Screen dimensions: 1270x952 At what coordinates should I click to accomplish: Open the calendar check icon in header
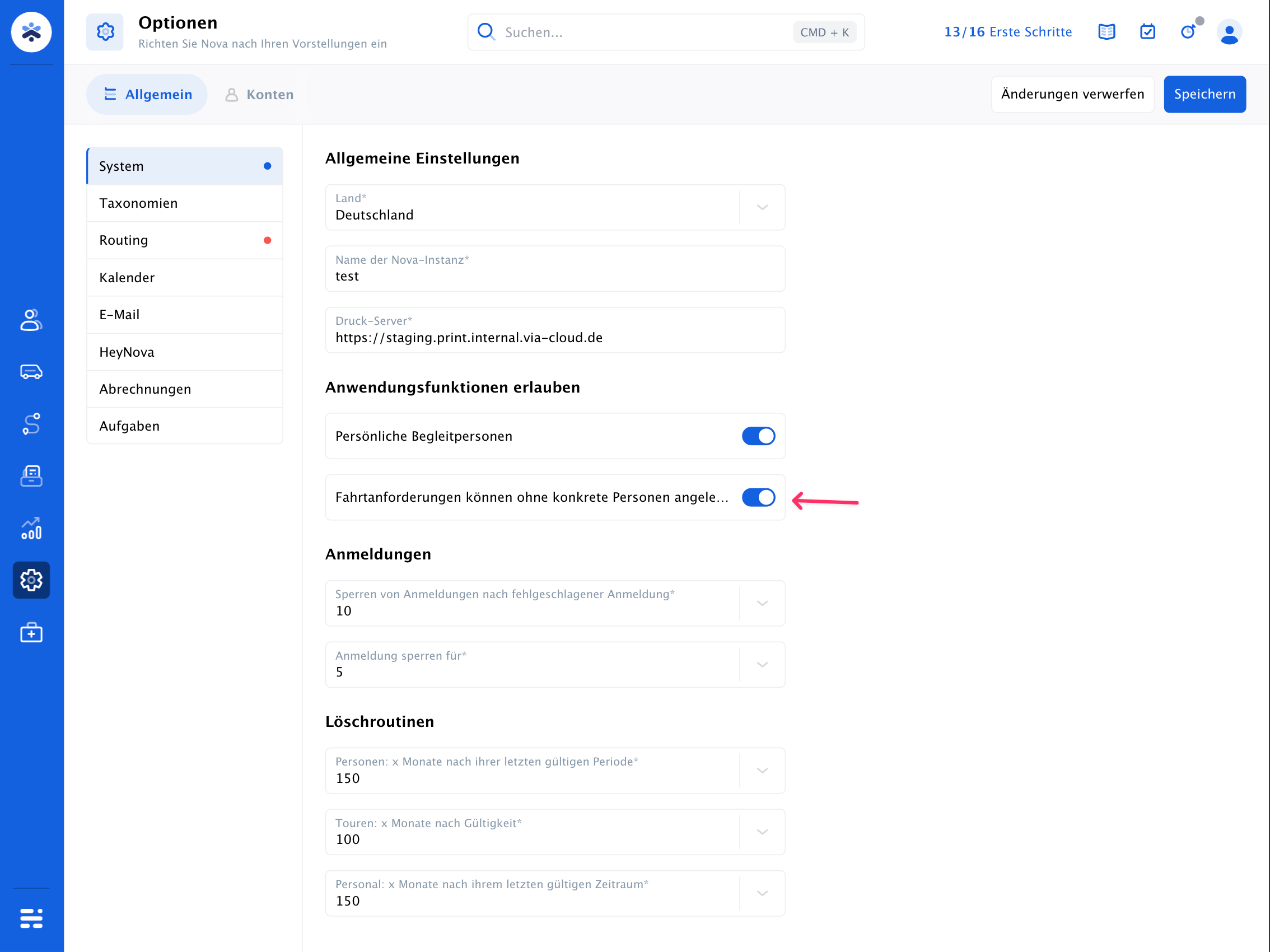tap(1147, 31)
